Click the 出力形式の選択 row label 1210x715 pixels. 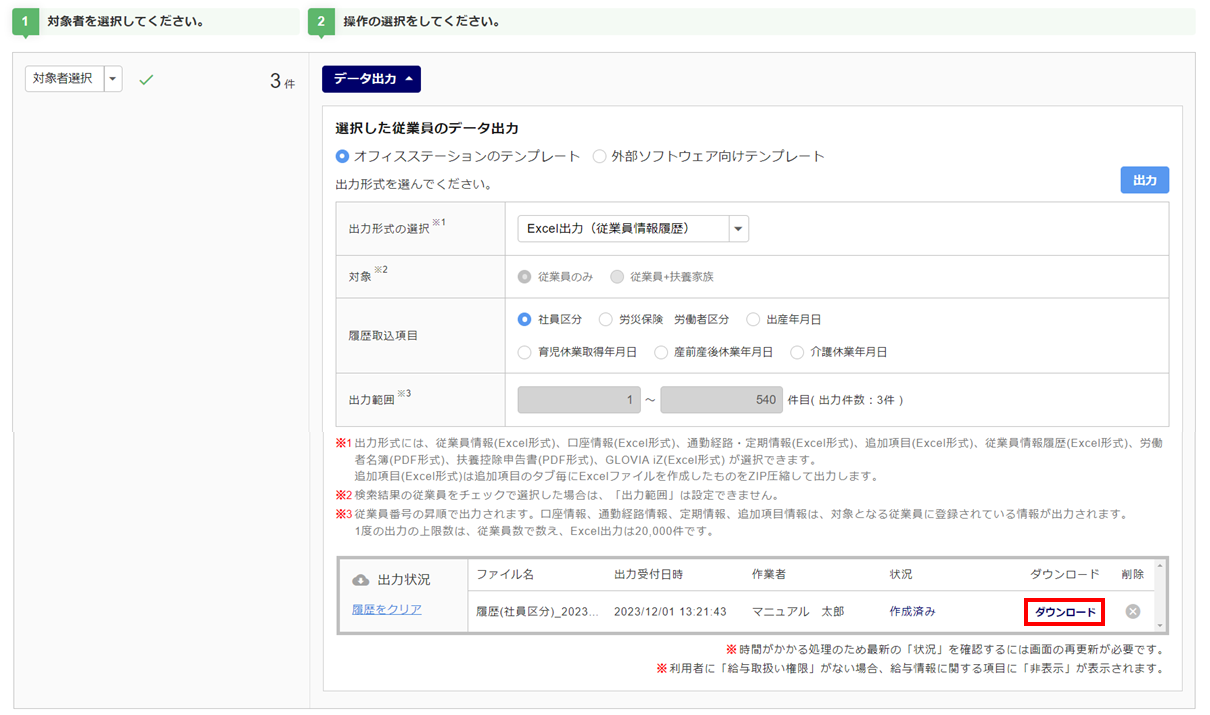tap(389, 229)
